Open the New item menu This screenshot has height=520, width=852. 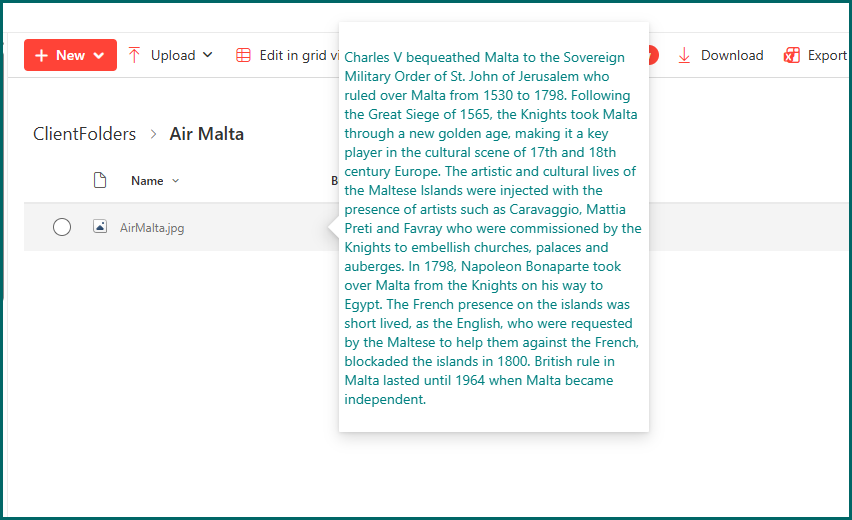(x=70, y=55)
